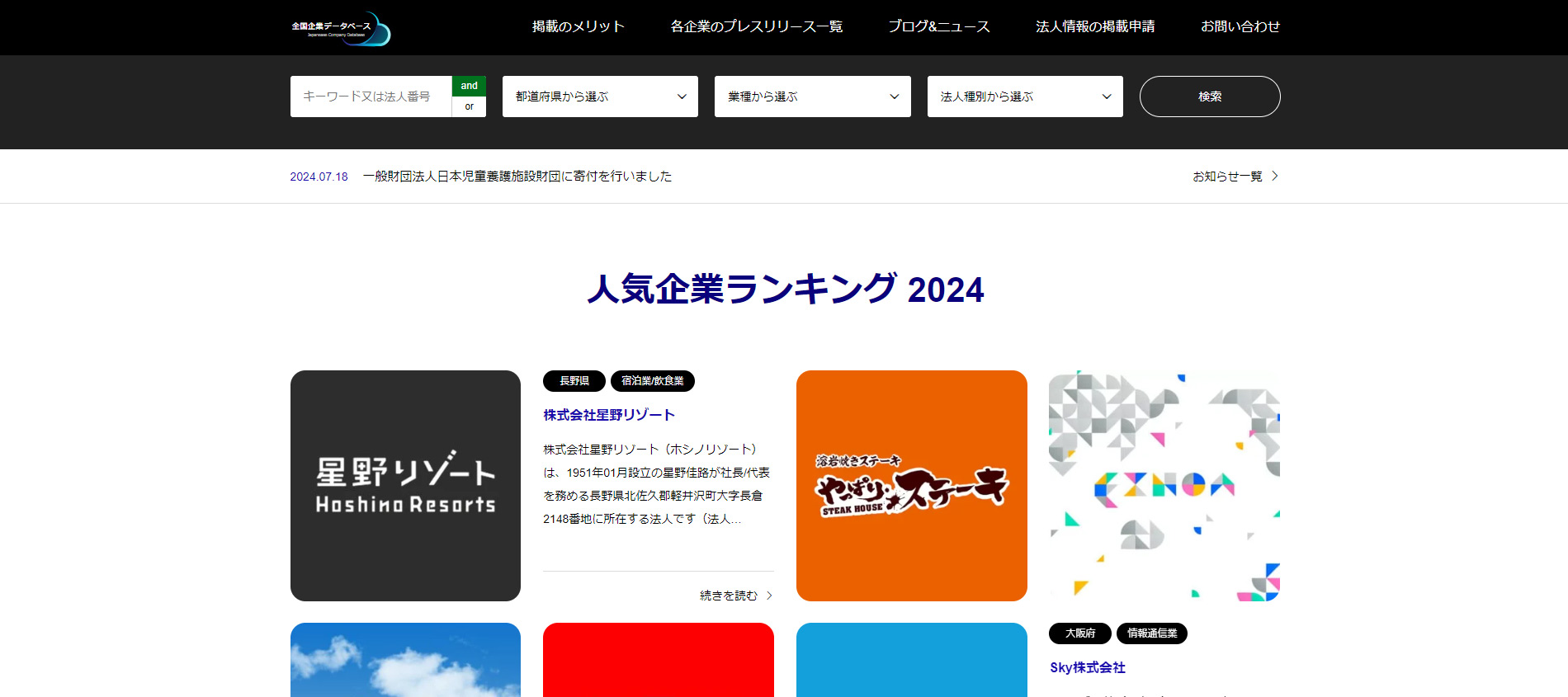
Task: Open 各企業のプレスリリース一覧 page
Action: (x=756, y=26)
